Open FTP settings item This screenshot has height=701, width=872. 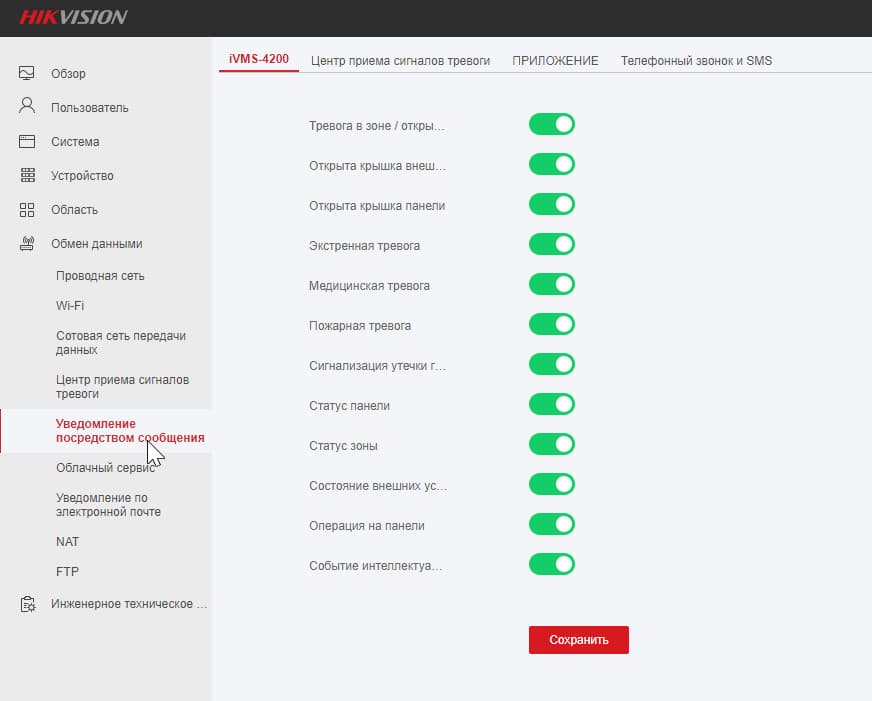pyautogui.click(x=67, y=571)
